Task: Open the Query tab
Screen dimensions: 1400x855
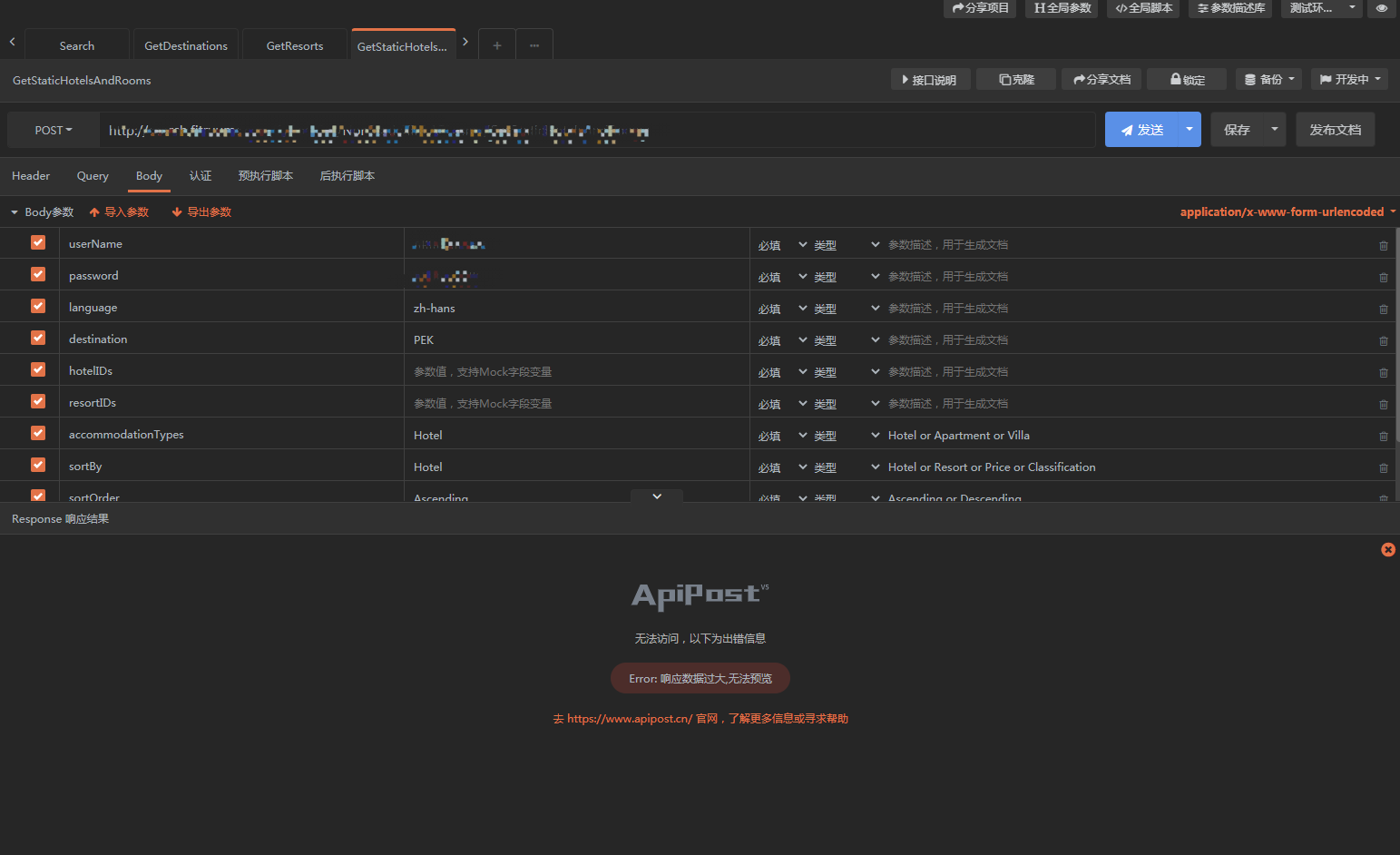Action: coord(93,176)
